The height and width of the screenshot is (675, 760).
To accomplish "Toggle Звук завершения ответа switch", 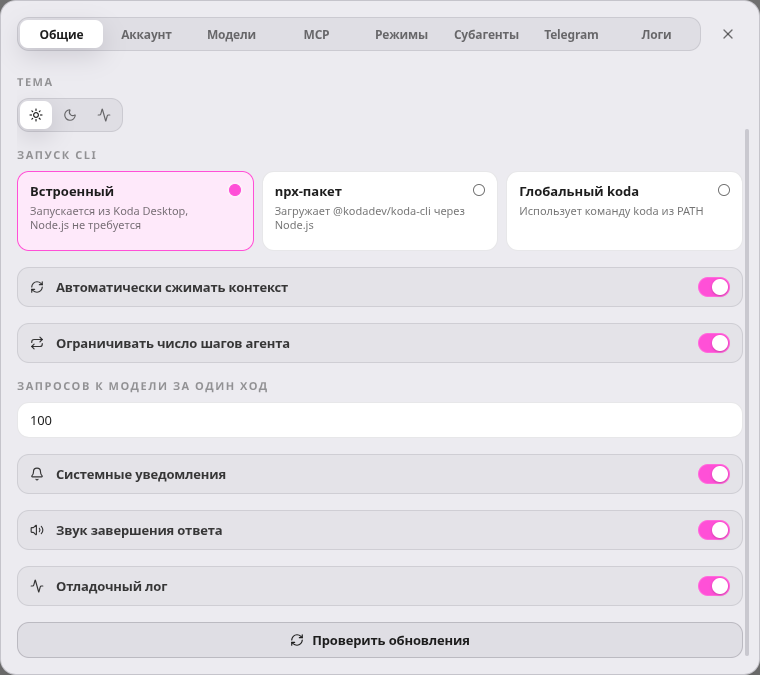I will (713, 531).
